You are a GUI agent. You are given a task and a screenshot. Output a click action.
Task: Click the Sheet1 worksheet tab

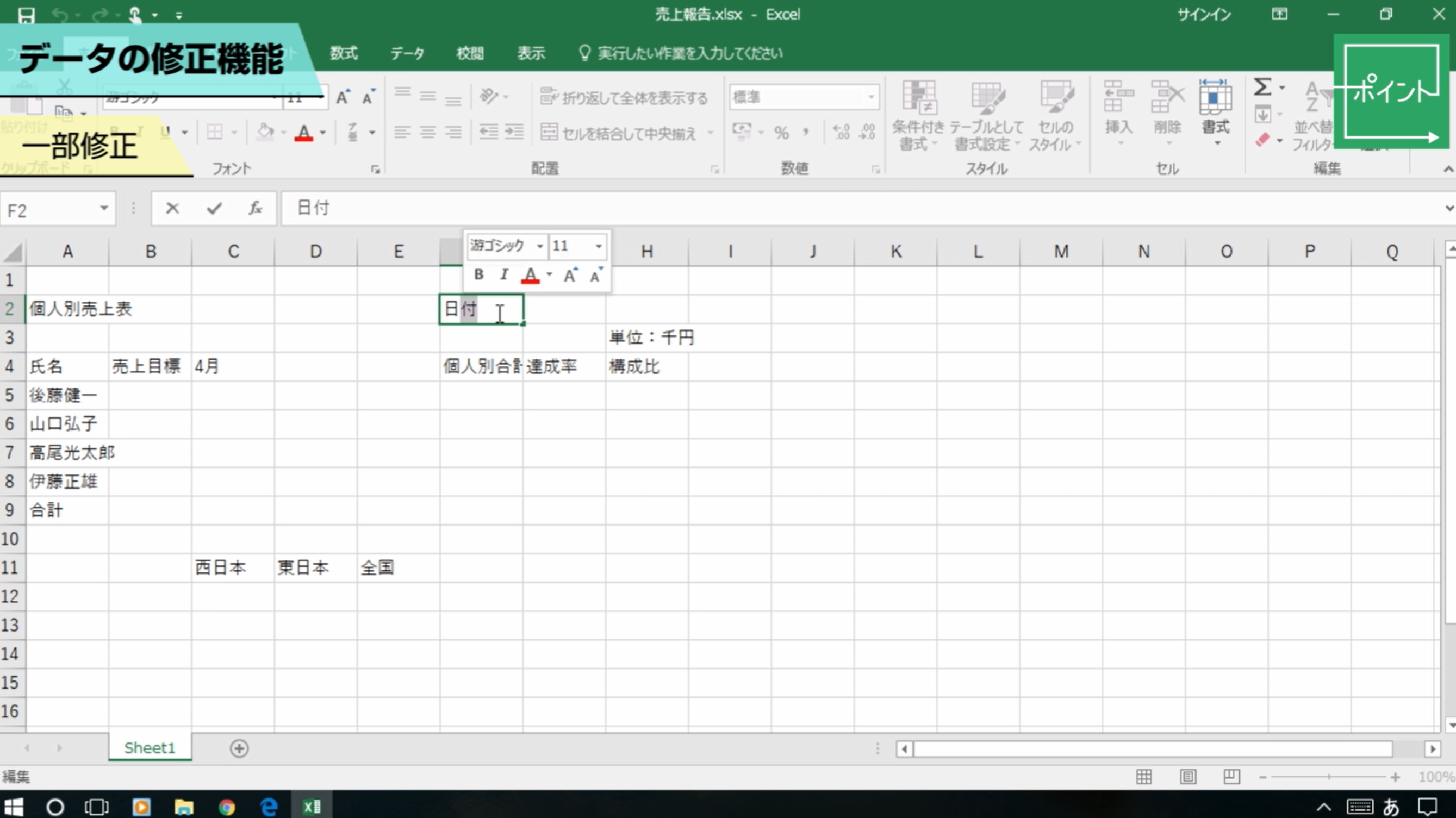pyautogui.click(x=150, y=748)
